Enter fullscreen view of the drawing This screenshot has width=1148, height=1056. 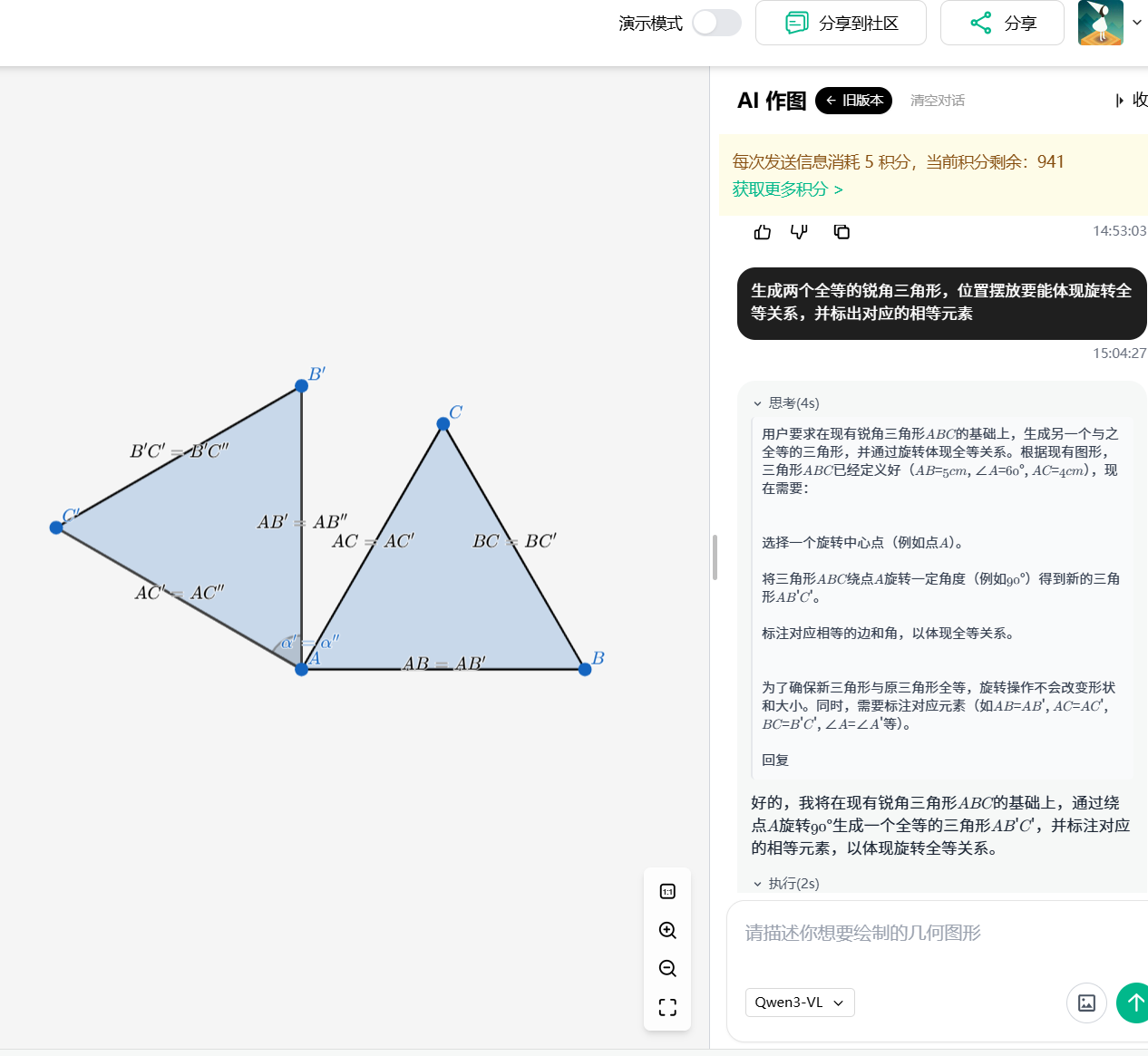[x=667, y=1007]
